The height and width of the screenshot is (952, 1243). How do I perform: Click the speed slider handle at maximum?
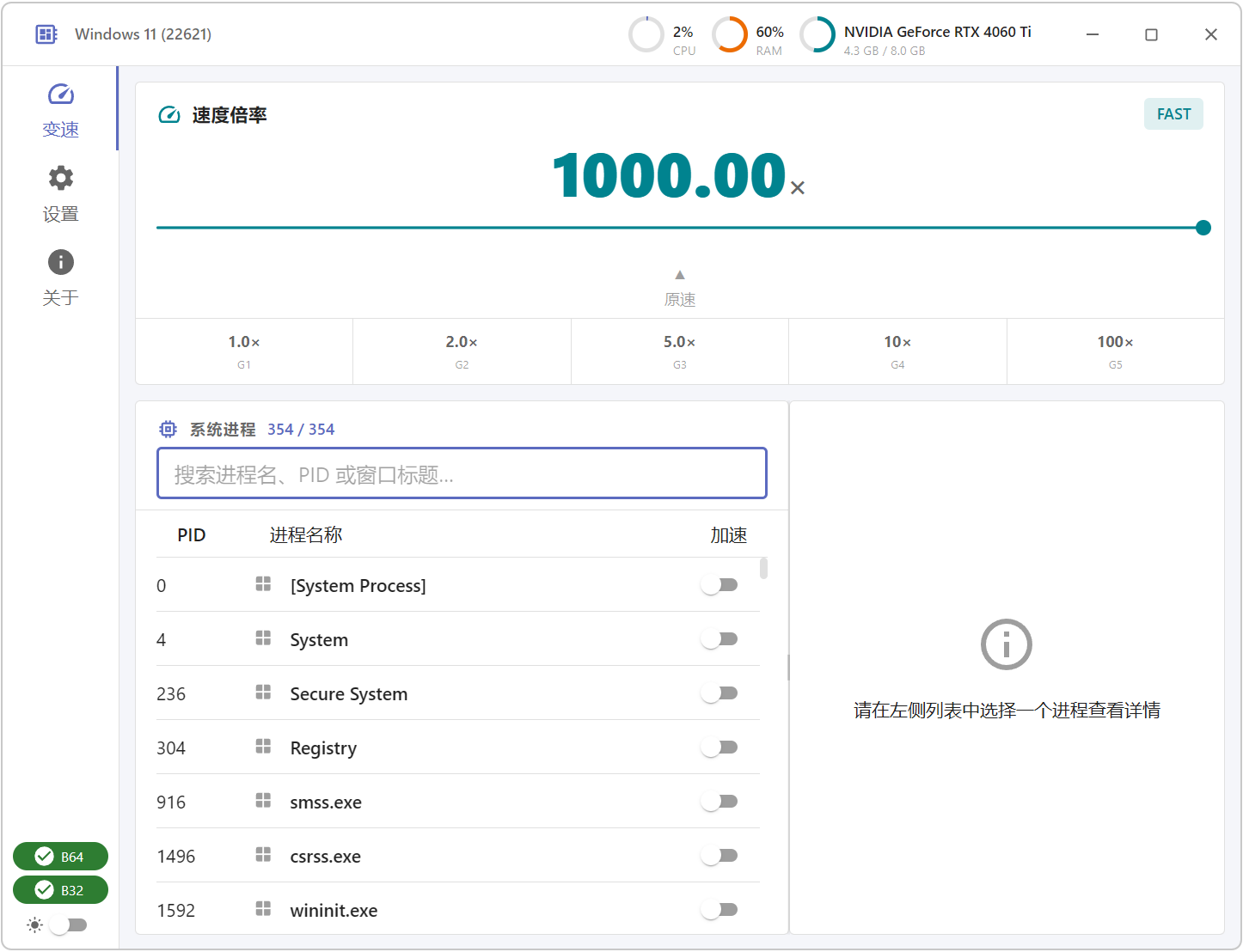point(1203,228)
